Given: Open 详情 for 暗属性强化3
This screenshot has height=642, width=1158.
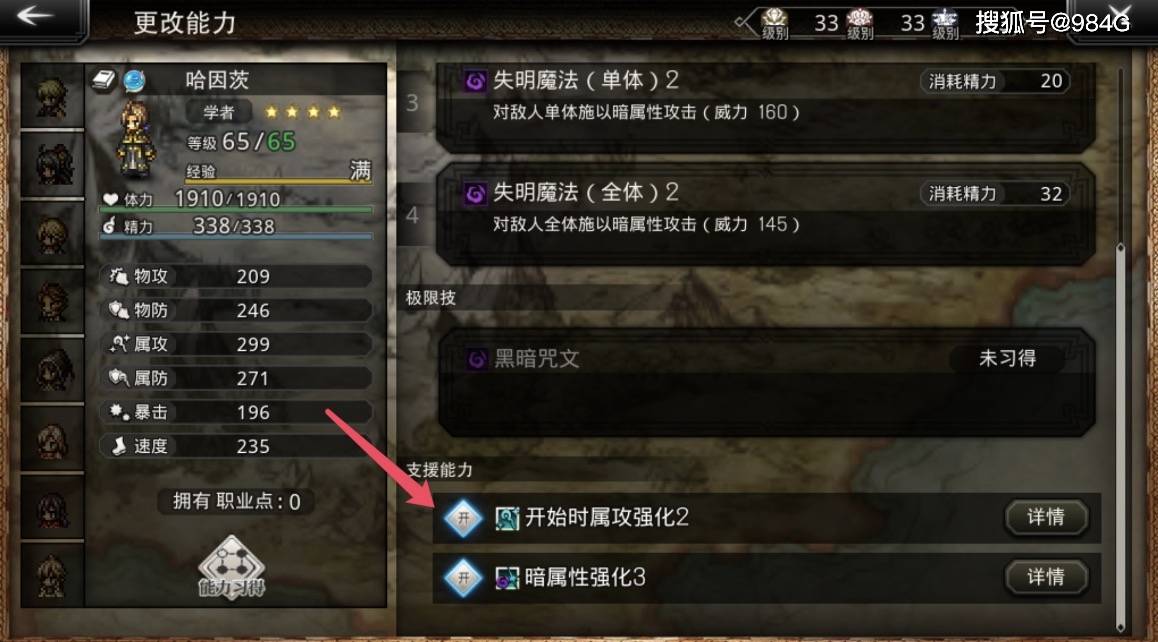Looking at the screenshot, I should 1046,577.
